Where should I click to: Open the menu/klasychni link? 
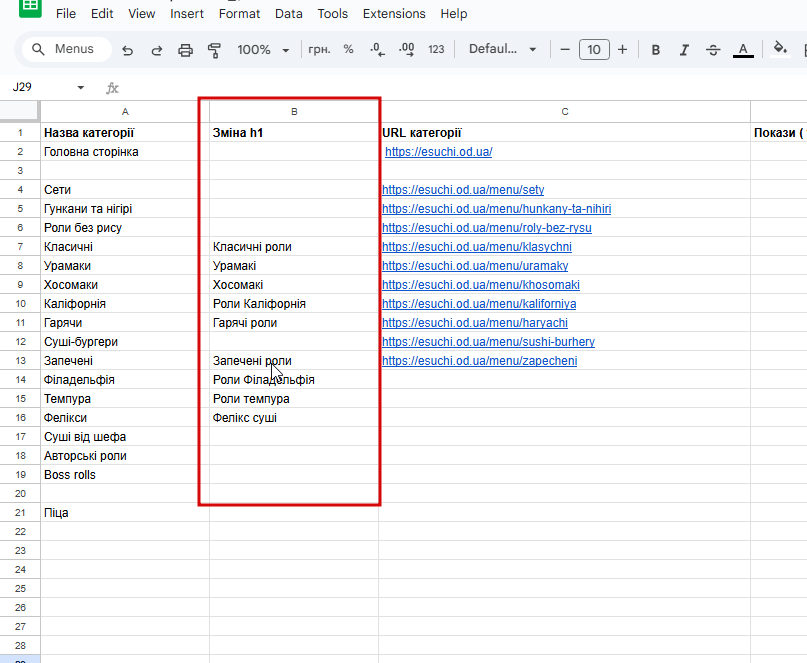pos(477,247)
